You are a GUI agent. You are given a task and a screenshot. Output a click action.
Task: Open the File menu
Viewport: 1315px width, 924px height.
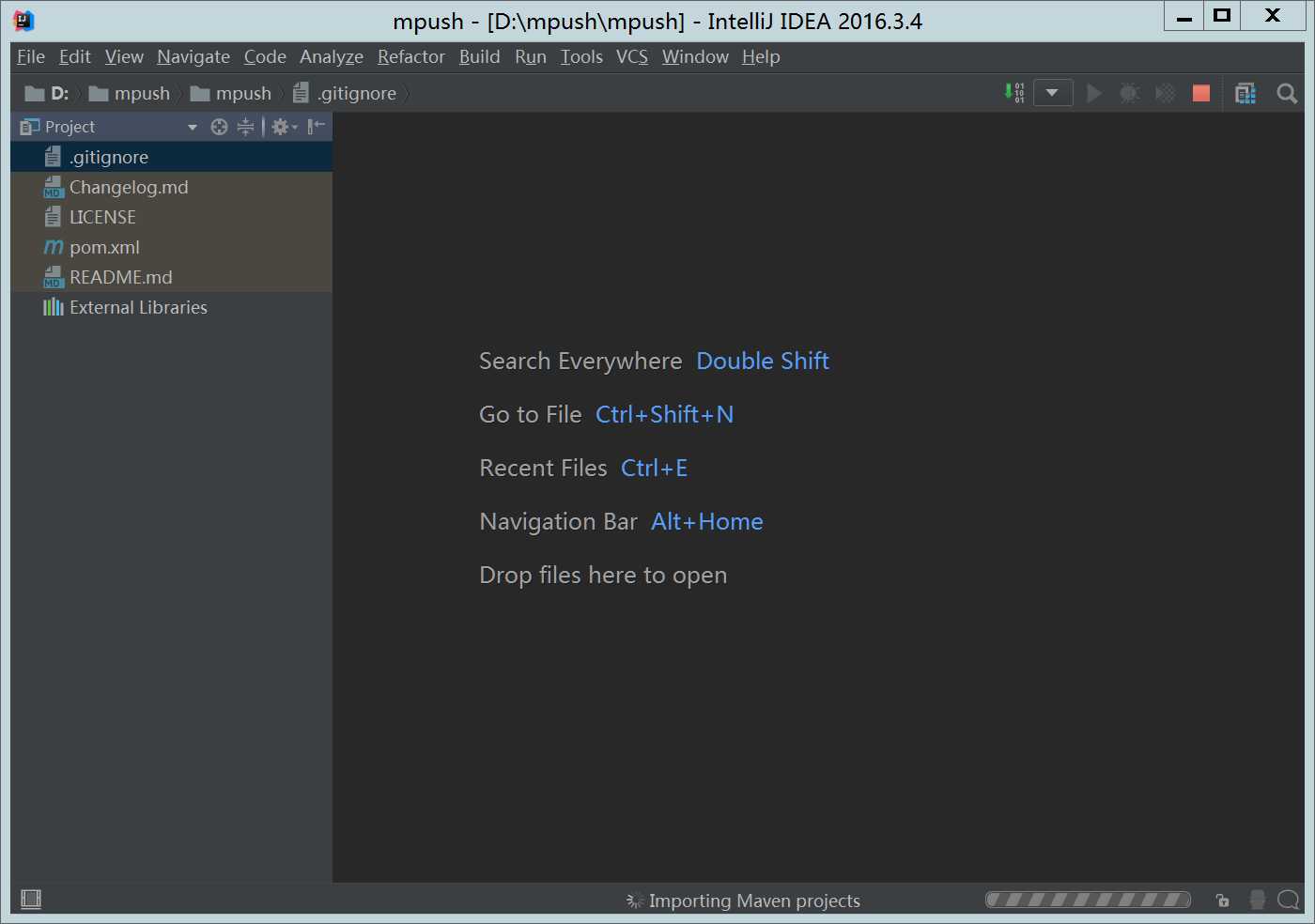click(x=31, y=56)
